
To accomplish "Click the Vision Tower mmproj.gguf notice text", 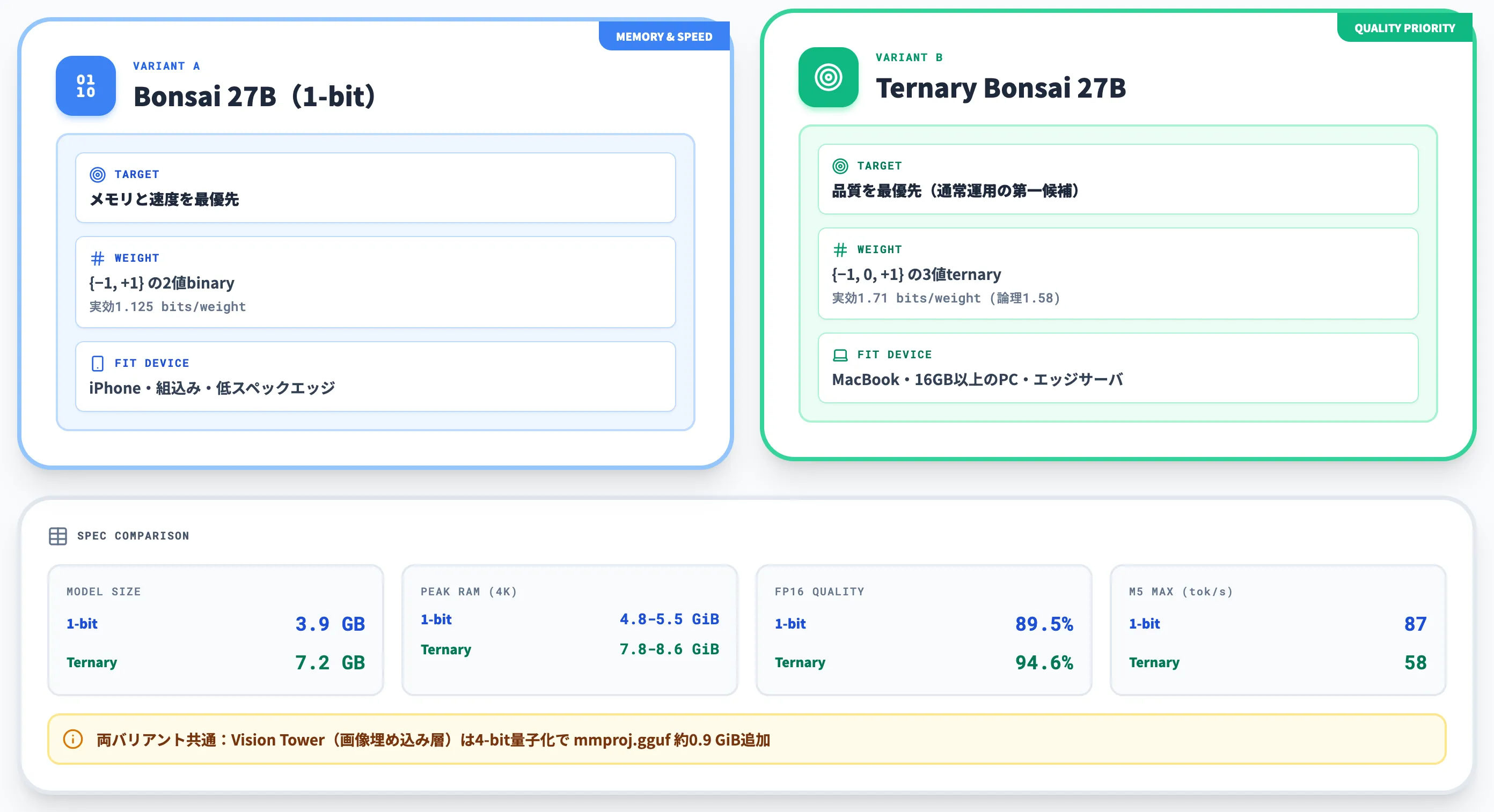I will point(433,740).
